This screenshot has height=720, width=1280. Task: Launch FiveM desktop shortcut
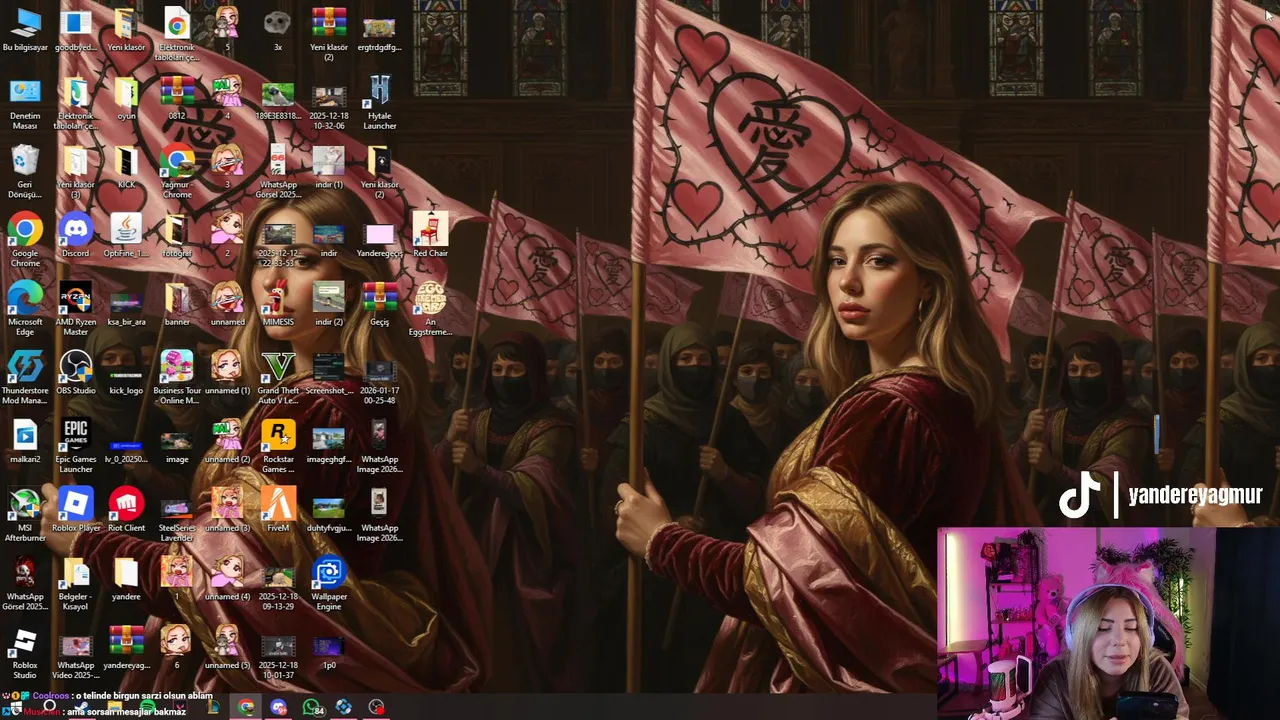pos(278,510)
